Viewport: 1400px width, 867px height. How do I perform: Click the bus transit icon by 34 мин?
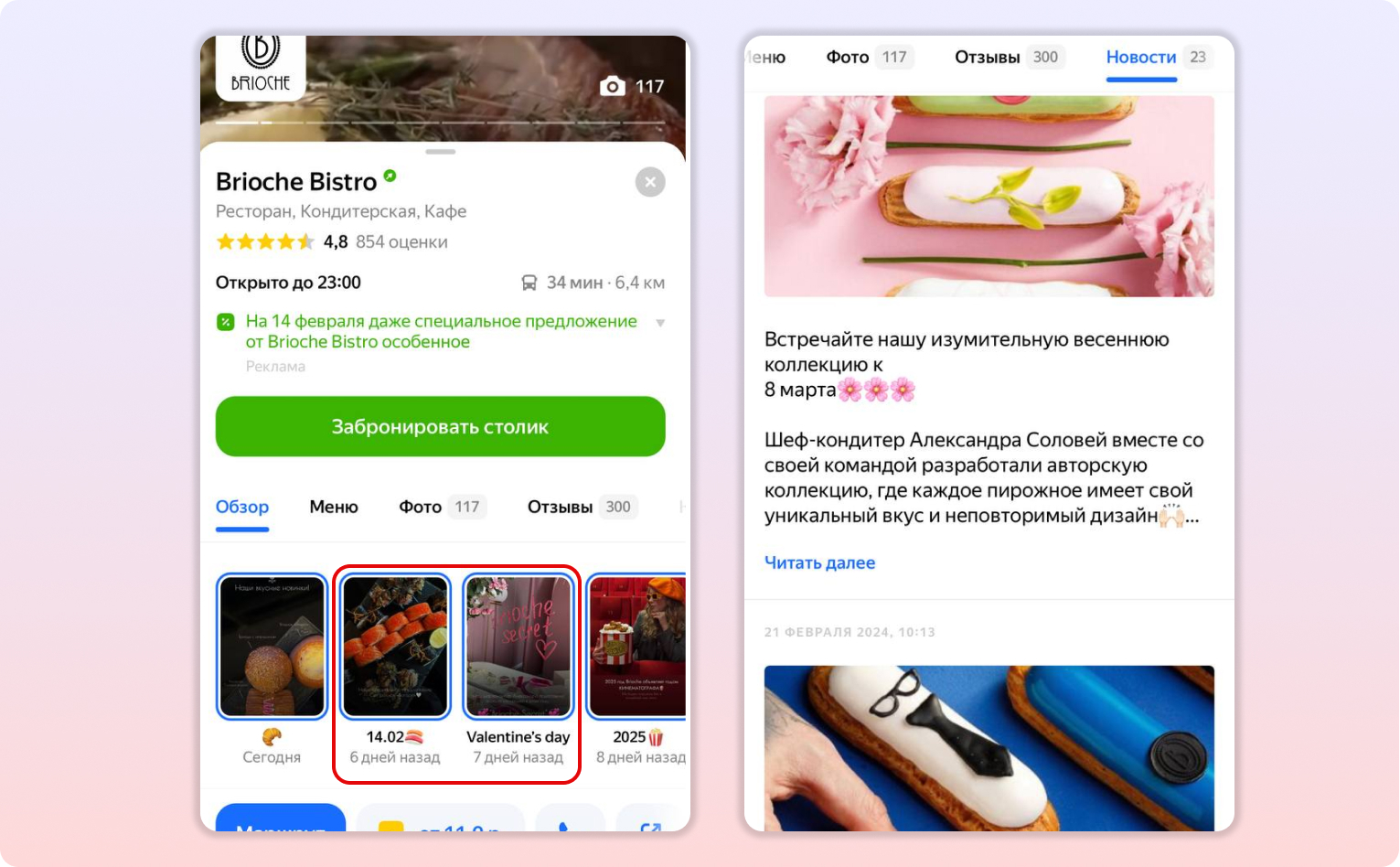coord(529,283)
